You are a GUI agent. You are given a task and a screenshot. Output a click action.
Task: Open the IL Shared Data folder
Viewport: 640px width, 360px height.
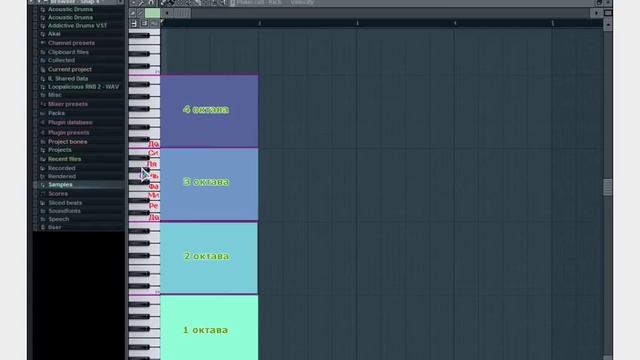tap(68, 78)
